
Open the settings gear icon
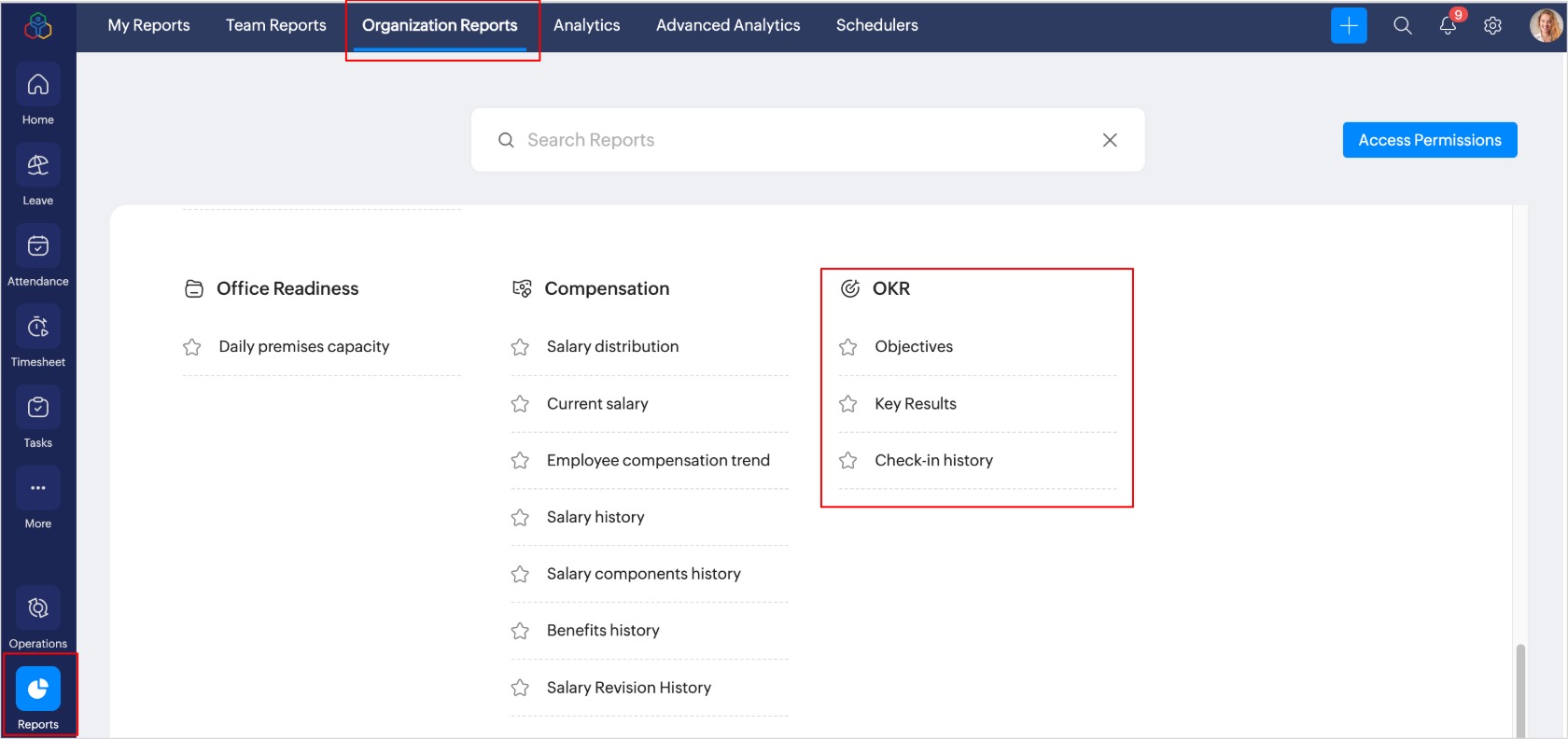tap(1492, 26)
